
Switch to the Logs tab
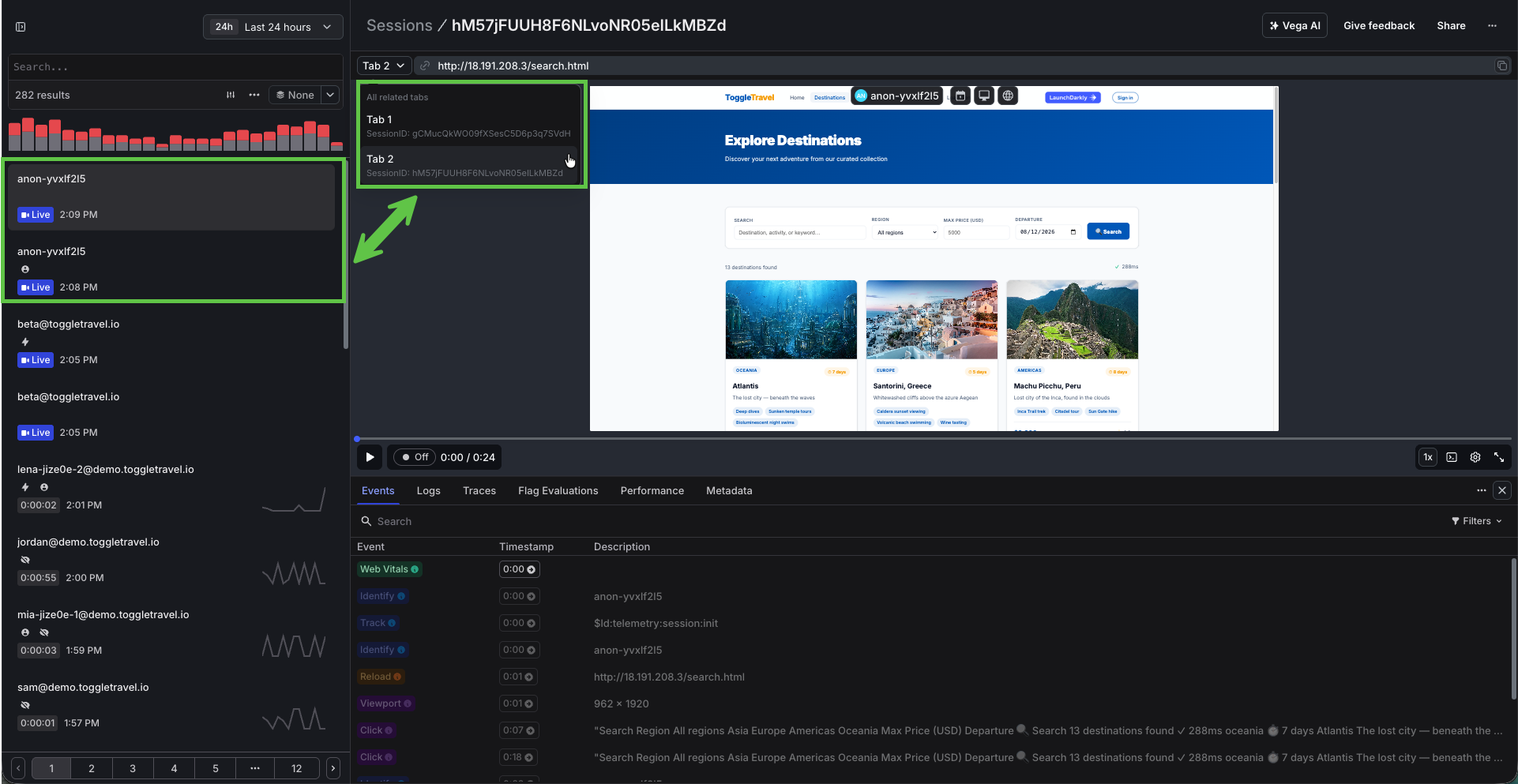pyautogui.click(x=429, y=490)
